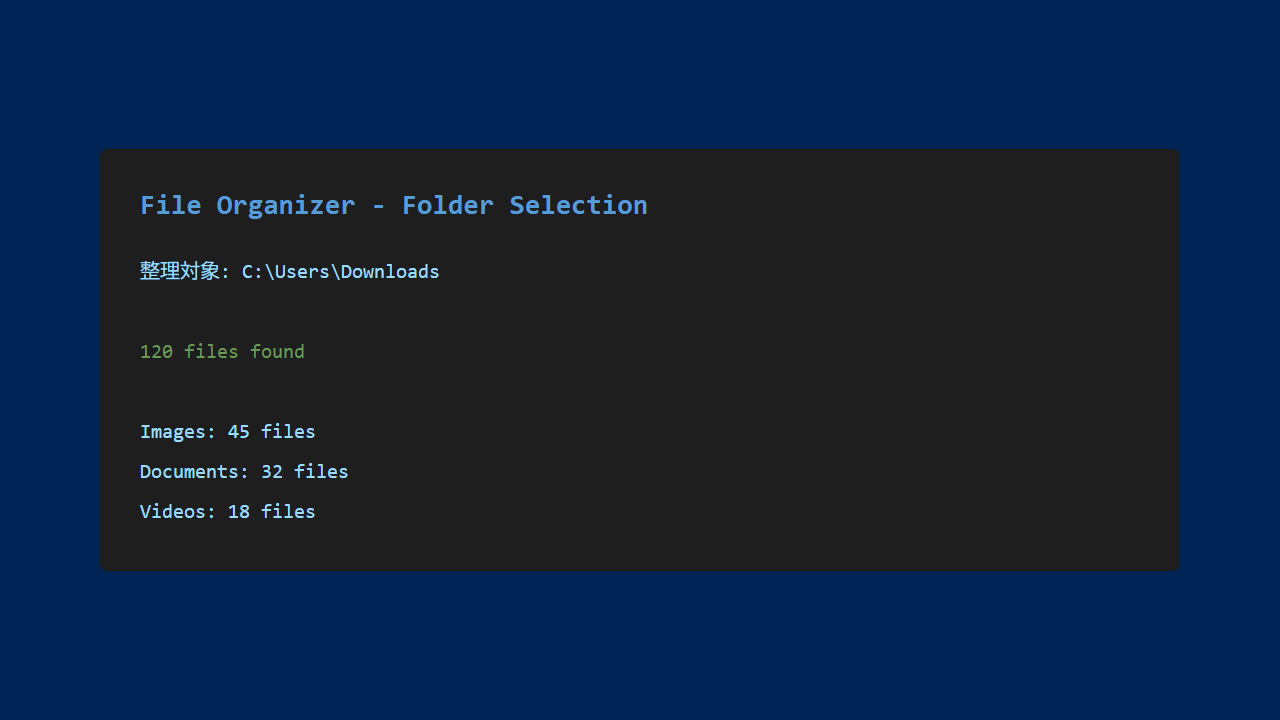Click the "32" documents count
The width and height of the screenshot is (1280, 720).
click(271, 472)
